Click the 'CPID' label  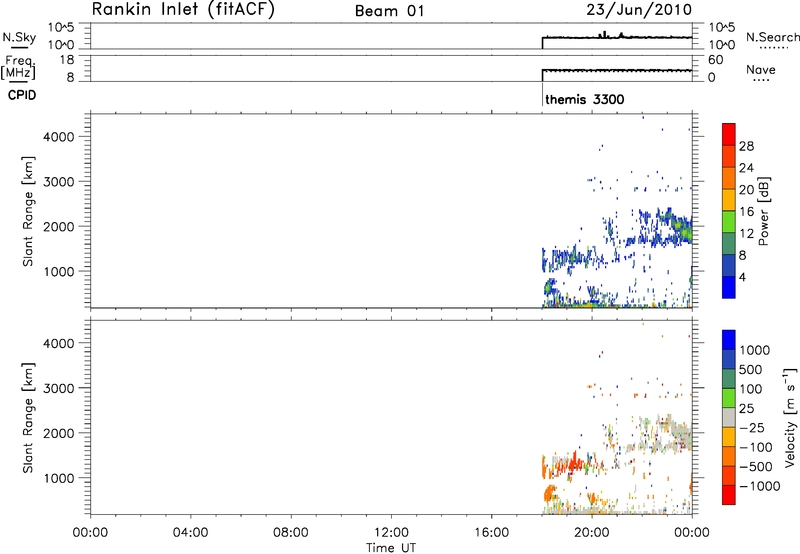point(22,95)
